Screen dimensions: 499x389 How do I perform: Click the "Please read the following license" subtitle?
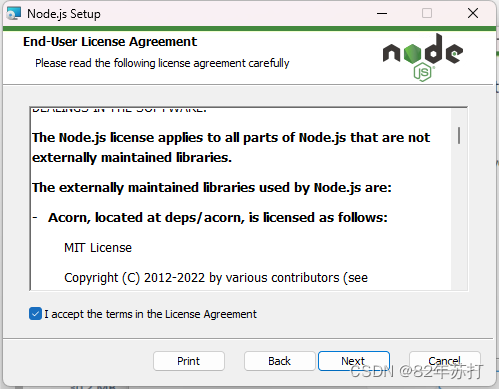[x=162, y=63]
